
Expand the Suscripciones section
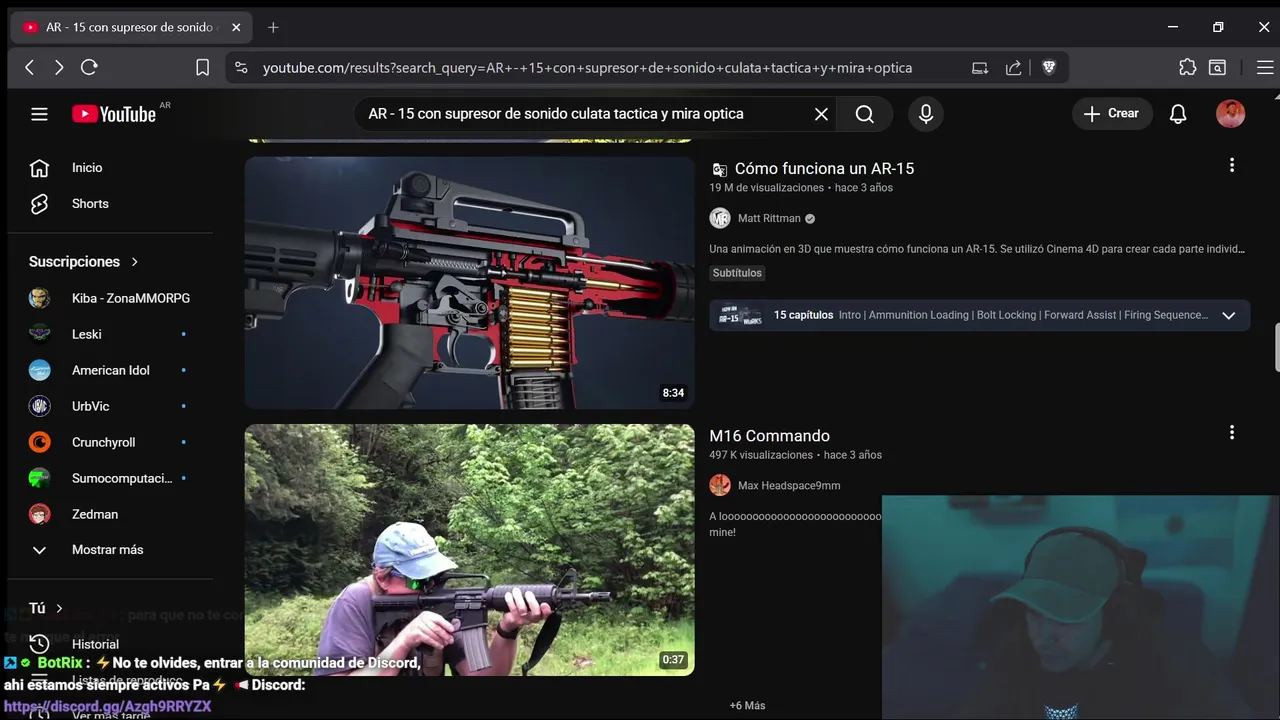click(x=84, y=262)
